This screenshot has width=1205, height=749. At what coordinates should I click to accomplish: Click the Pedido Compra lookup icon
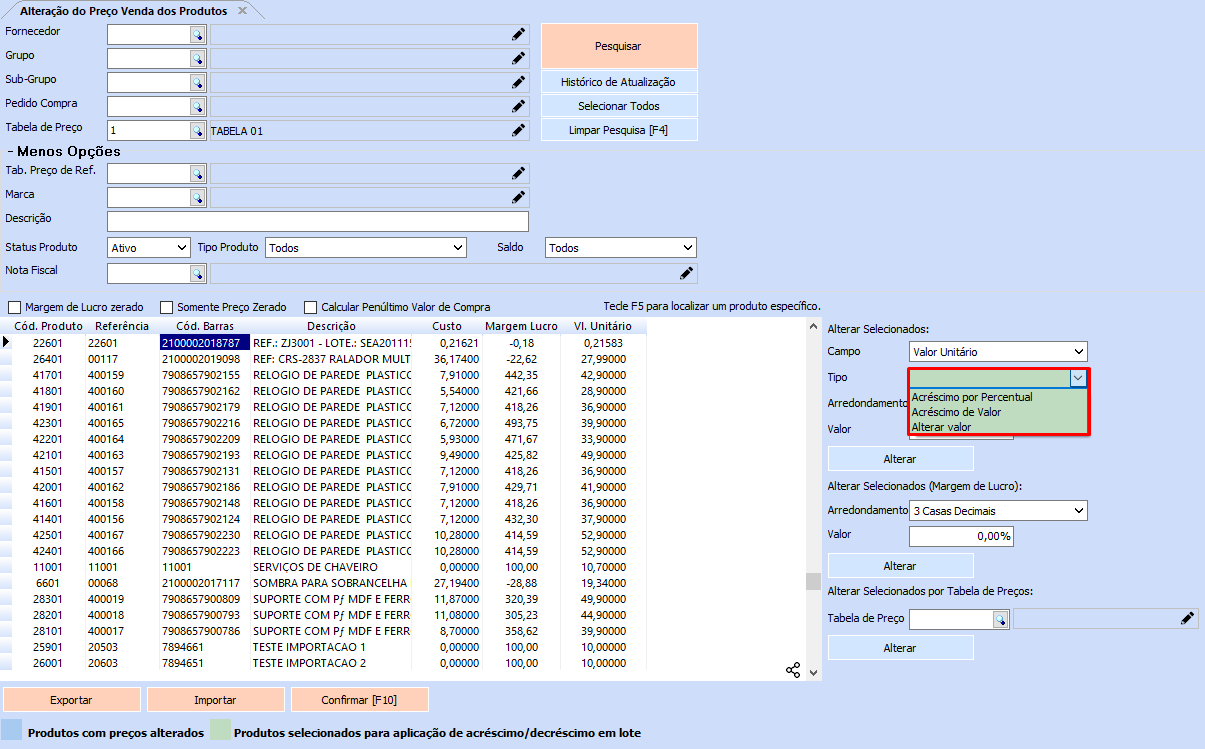click(197, 106)
